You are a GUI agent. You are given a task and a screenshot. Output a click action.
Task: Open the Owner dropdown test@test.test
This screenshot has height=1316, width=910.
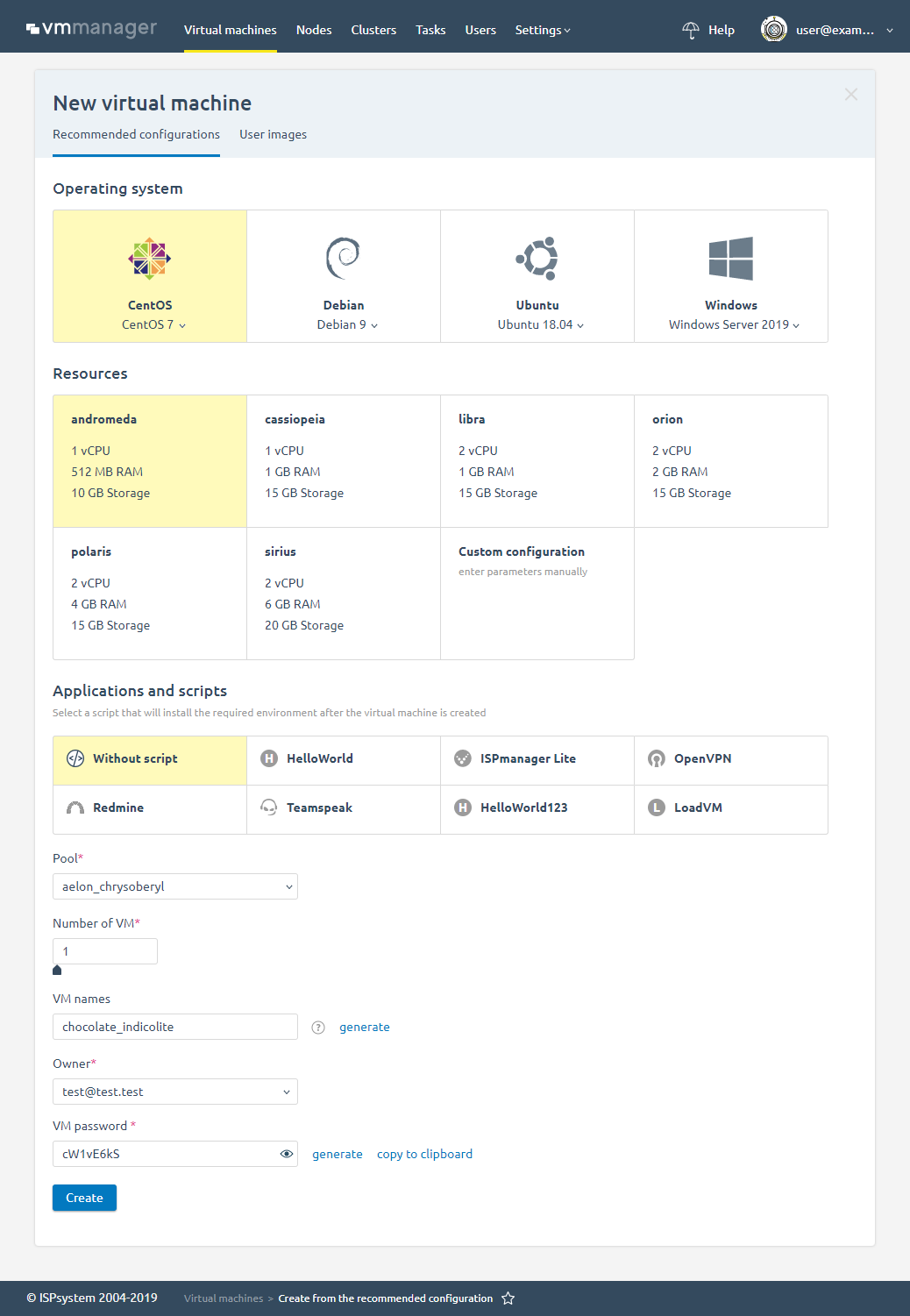tap(175, 1092)
